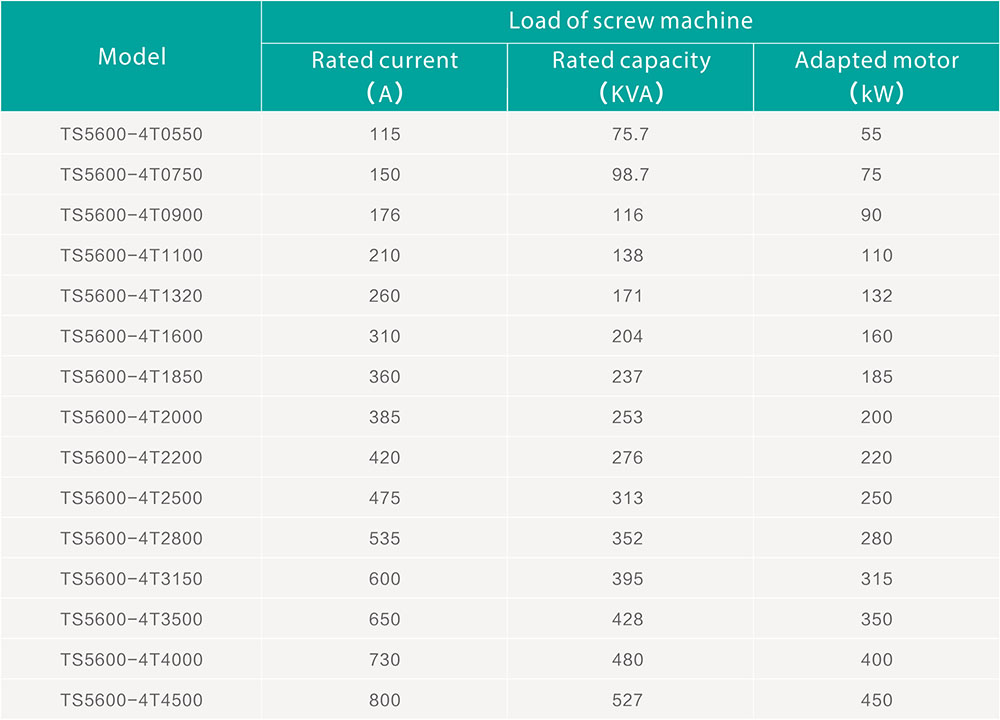Click the 280 adapted motor cell
The width and height of the screenshot is (1000, 720).
point(876,539)
